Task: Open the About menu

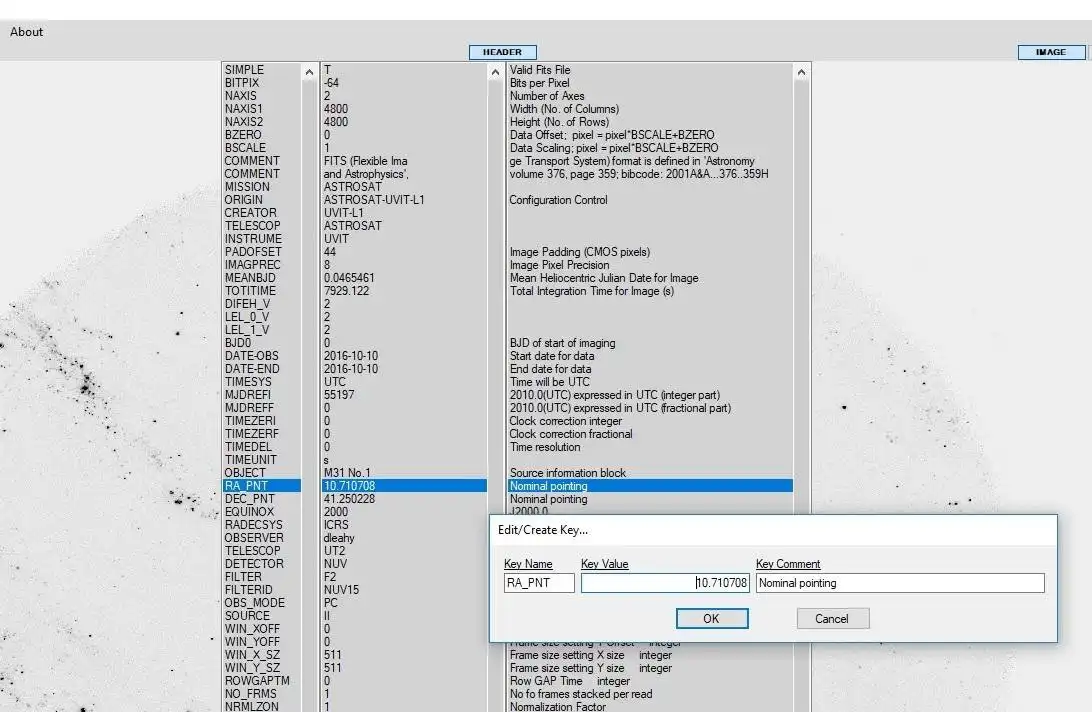Action: (x=26, y=32)
